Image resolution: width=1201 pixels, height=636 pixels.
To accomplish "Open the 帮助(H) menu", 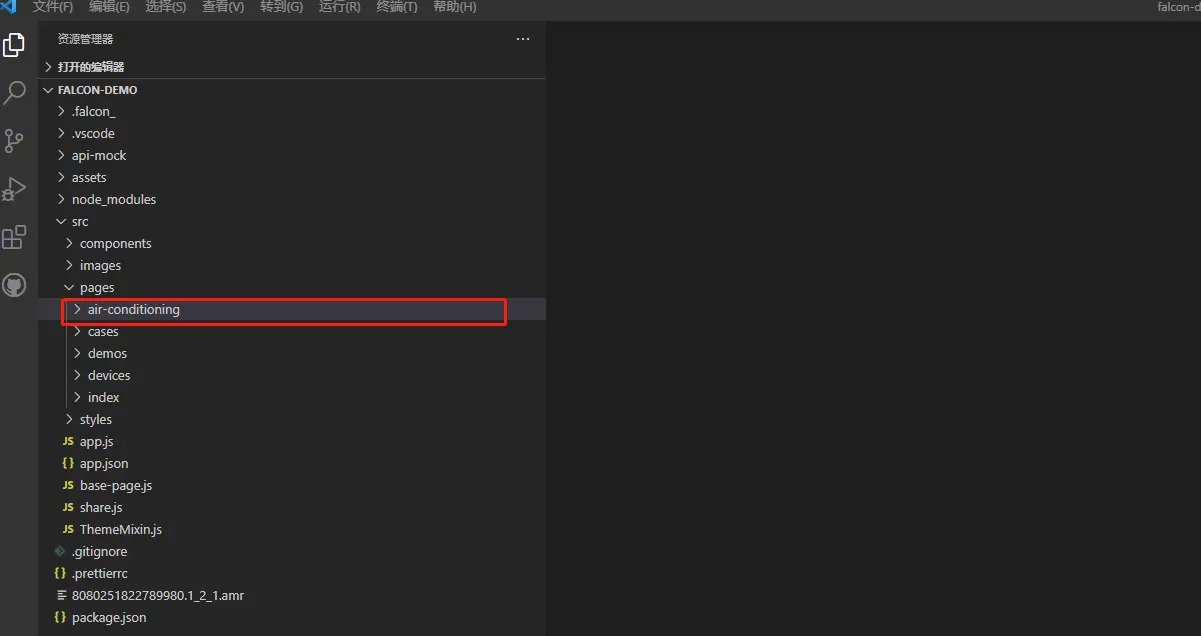I will 455,7.
